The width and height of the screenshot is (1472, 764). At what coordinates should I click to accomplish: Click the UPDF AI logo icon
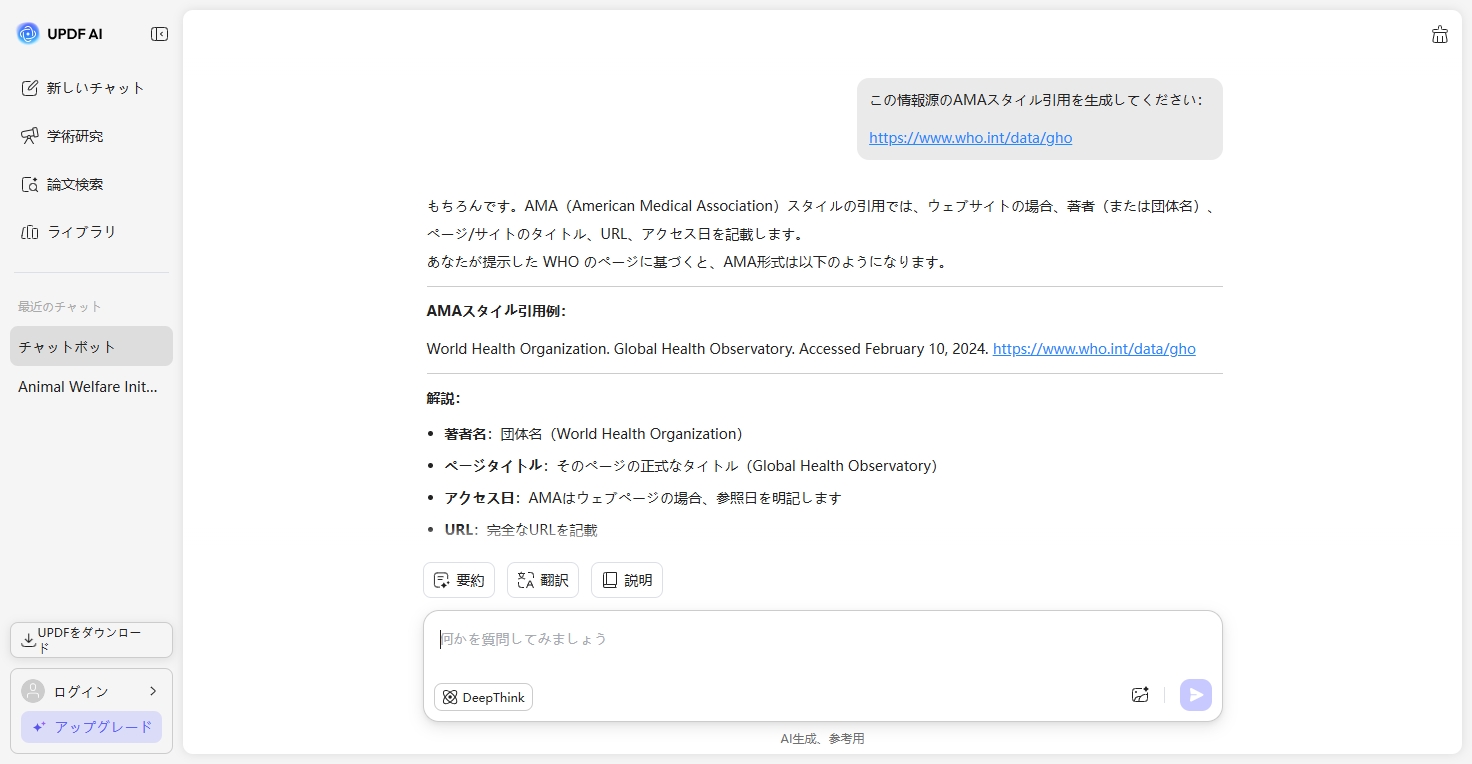pyautogui.click(x=28, y=34)
